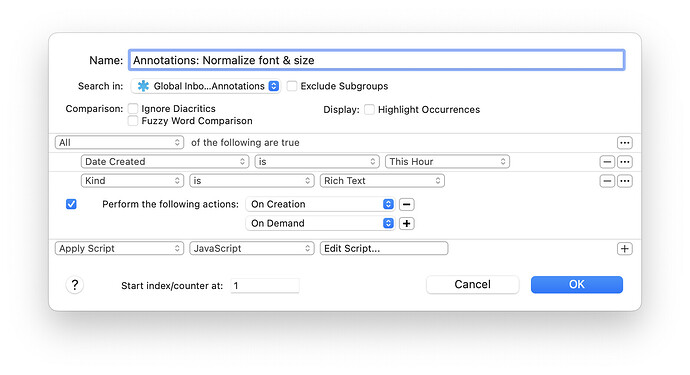Remove the Date Created condition row
Viewport: 690px width, 375px height.
[x=607, y=162]
